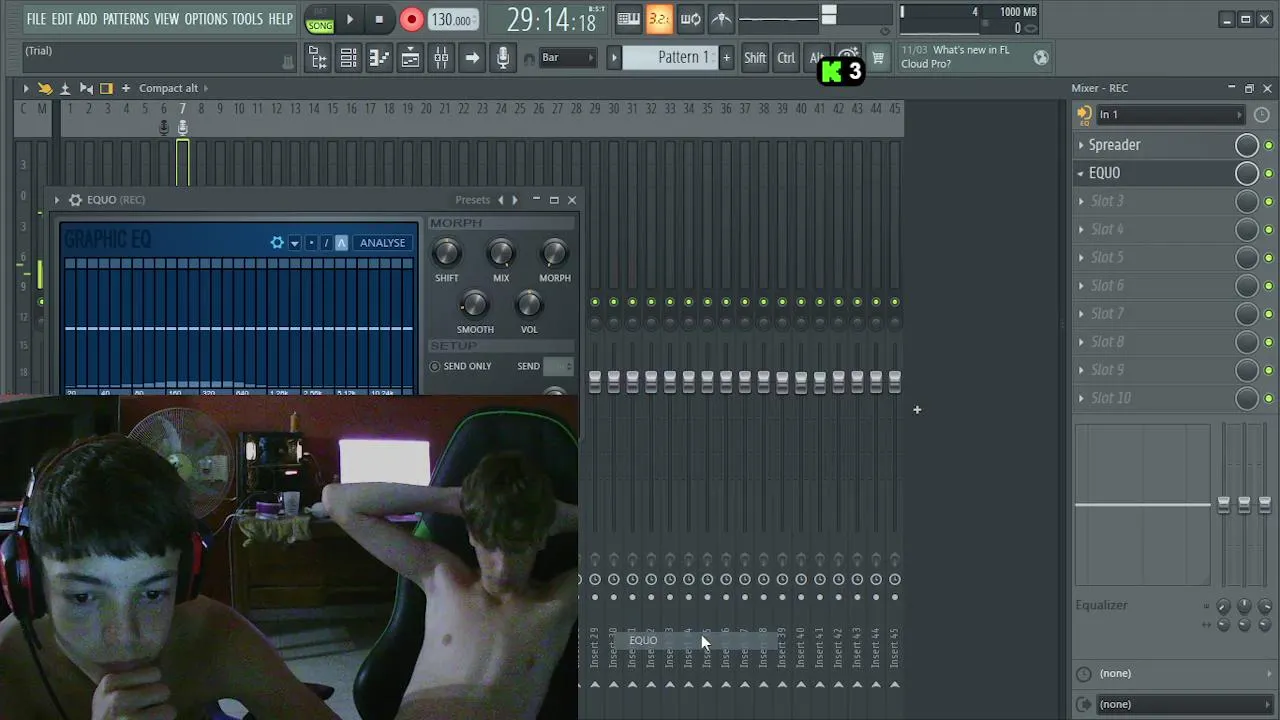Enable SEND ONLY radio option
Viewport: 1280px width, 720px height.
click(x=435, y=366)
